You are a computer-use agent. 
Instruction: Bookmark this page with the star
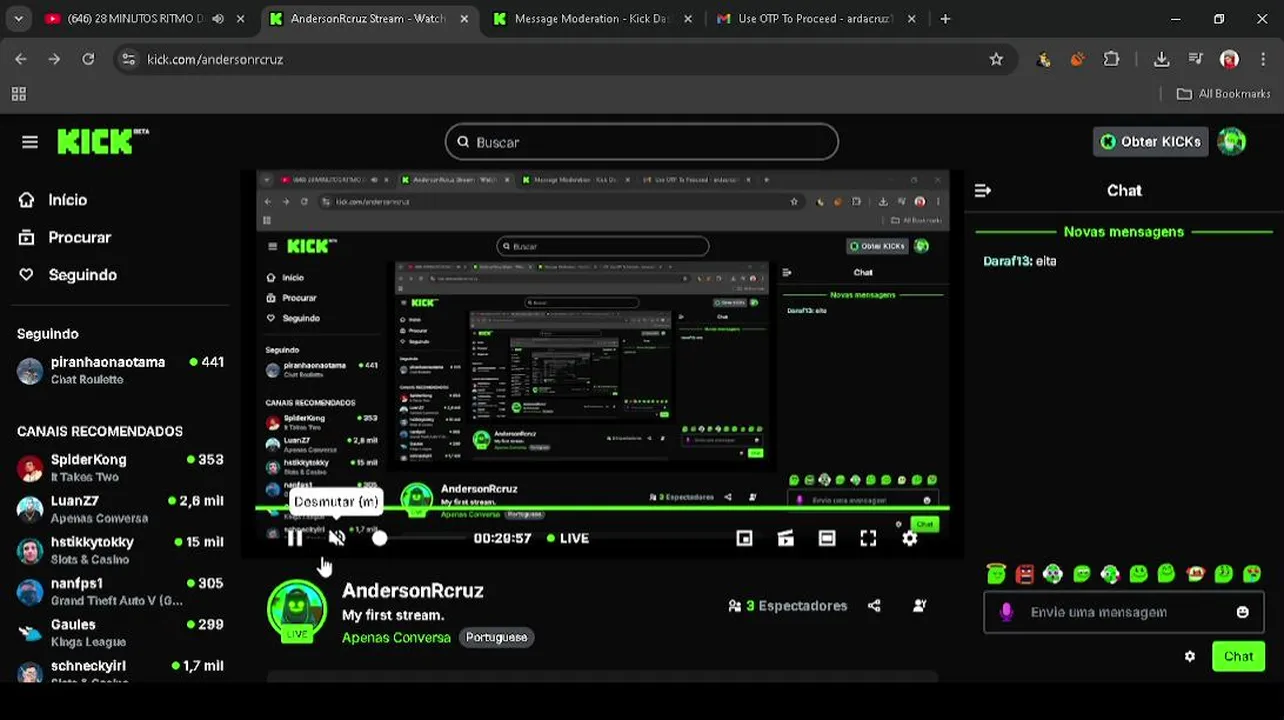point(996,59)
